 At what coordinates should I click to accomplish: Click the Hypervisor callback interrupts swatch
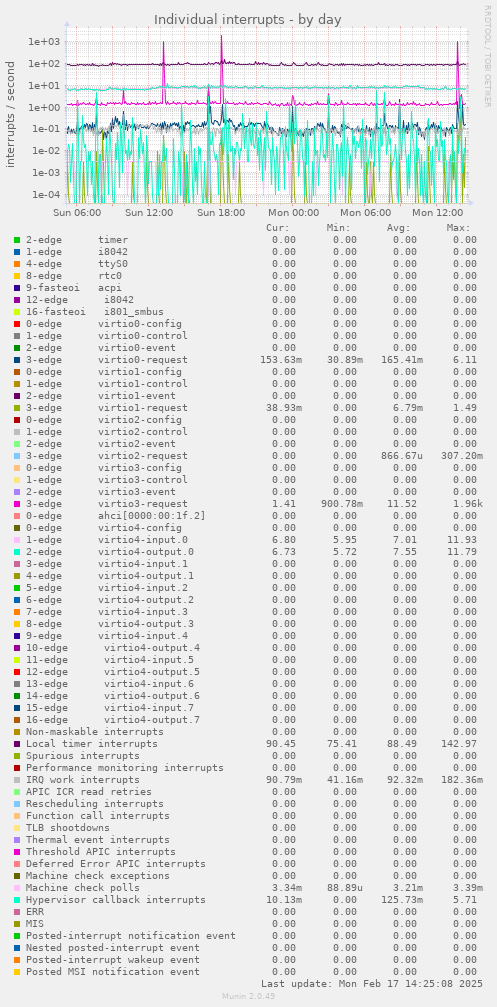click(x=17, y=900)
